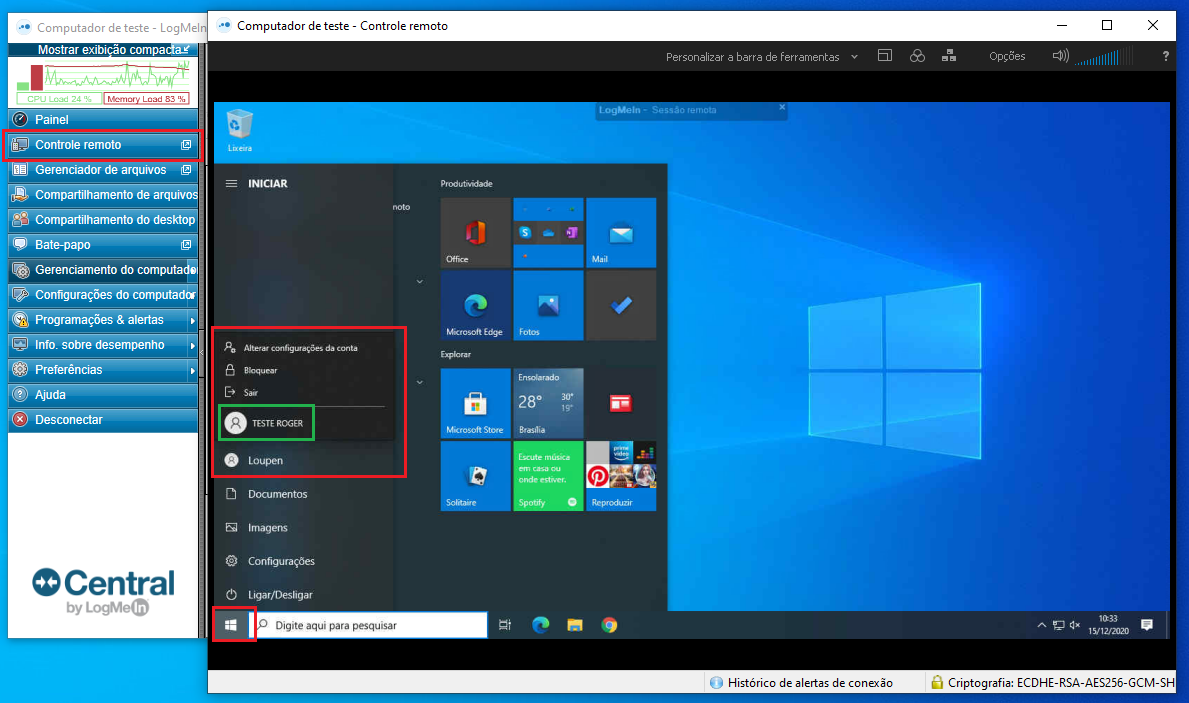Image resolution: width=1189 pixels, height=703 pixels.
Task: Click the muted volume tray icon
Action: point(1074,625)
